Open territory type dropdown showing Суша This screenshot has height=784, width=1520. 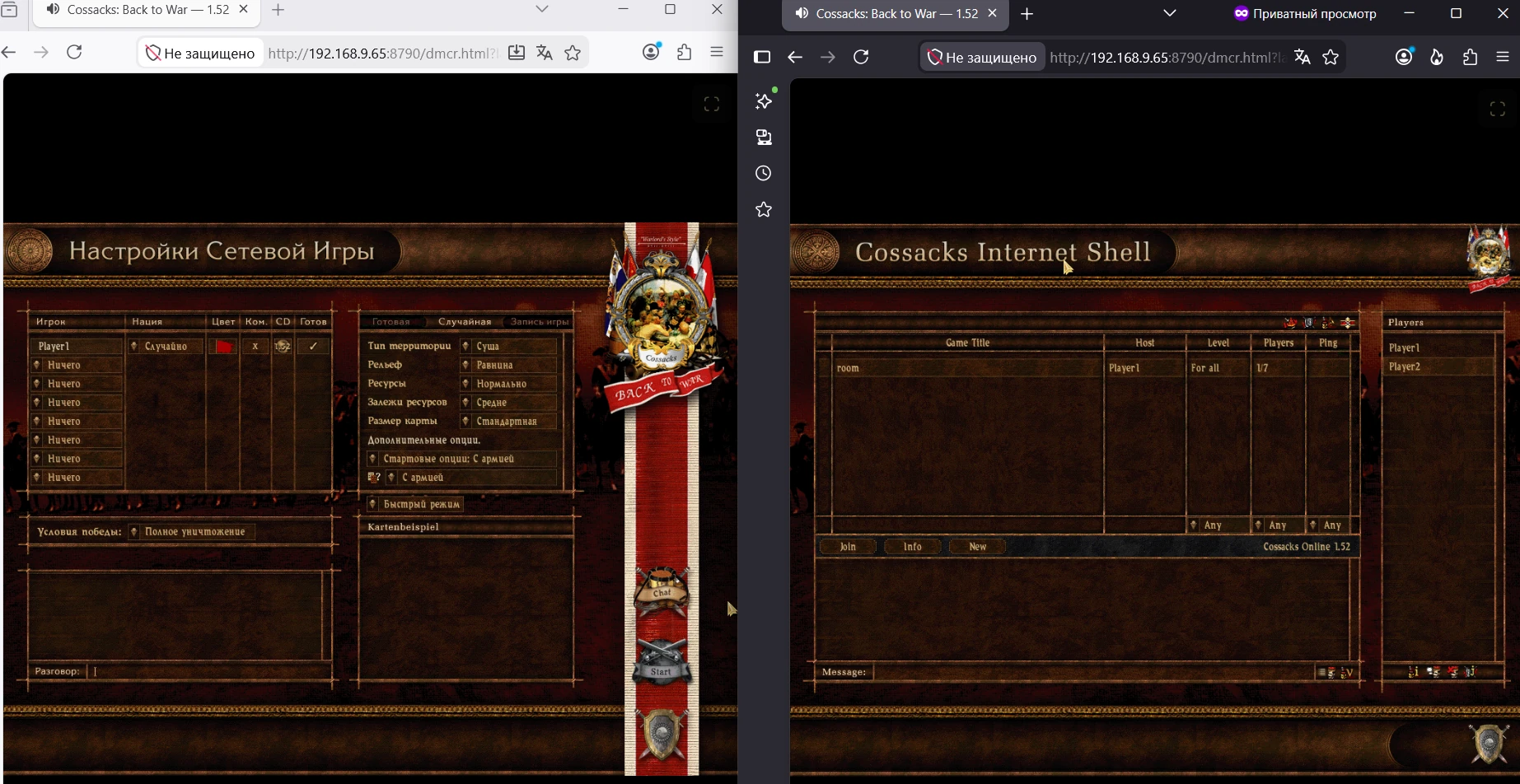(508, 347)
